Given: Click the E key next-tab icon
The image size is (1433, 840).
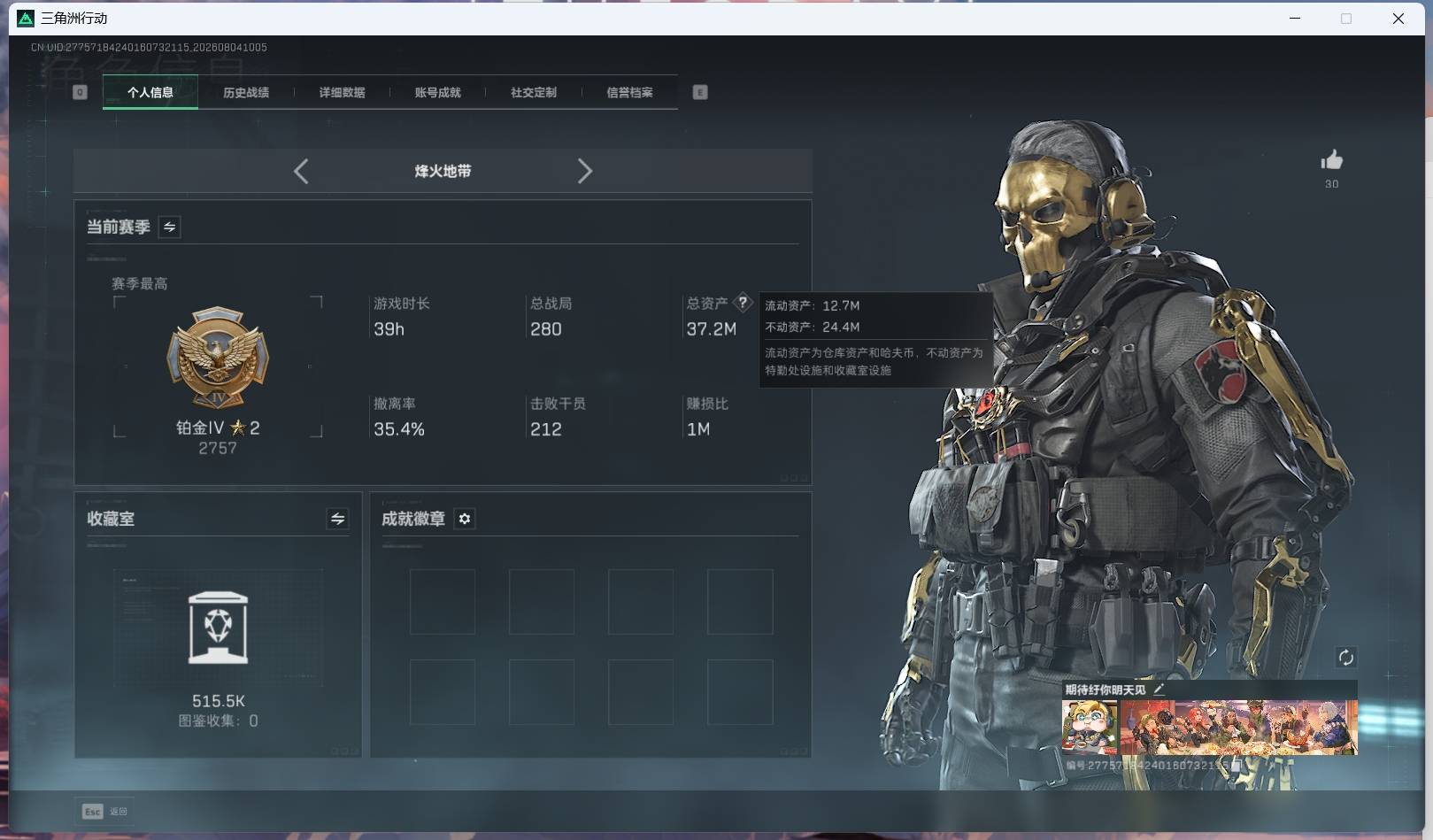Looking at the screenshot, I should pyautogui.click(x=700, y=92).
